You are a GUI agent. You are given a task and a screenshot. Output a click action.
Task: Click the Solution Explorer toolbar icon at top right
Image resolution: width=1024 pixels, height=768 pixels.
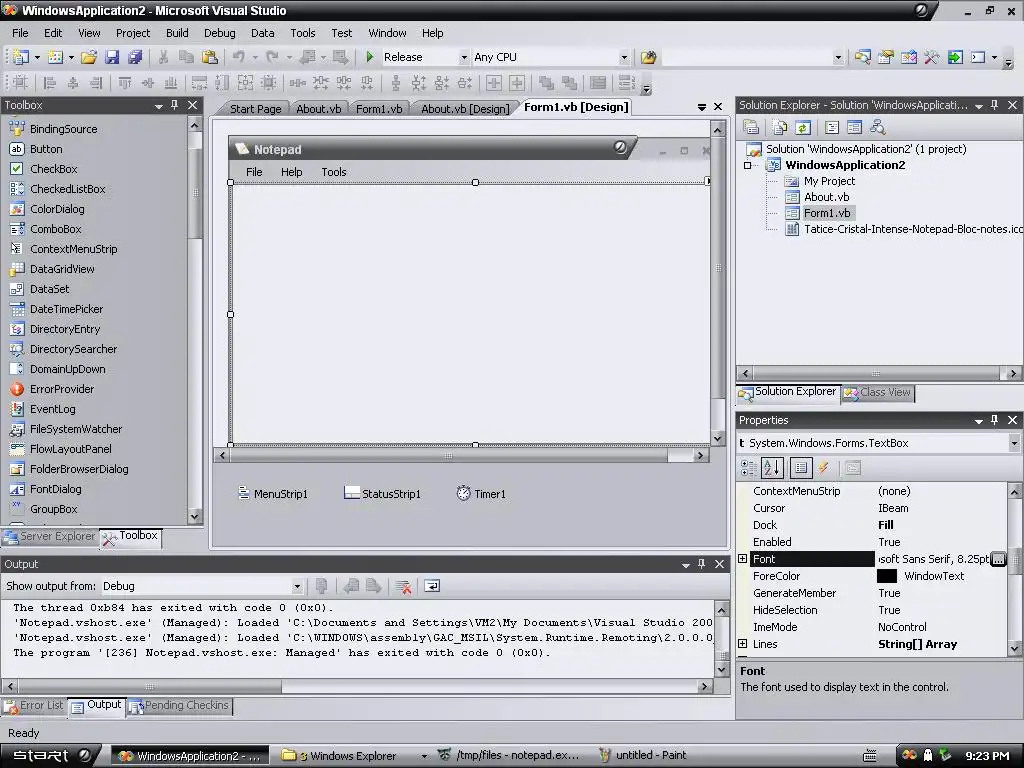click(862, 57)
